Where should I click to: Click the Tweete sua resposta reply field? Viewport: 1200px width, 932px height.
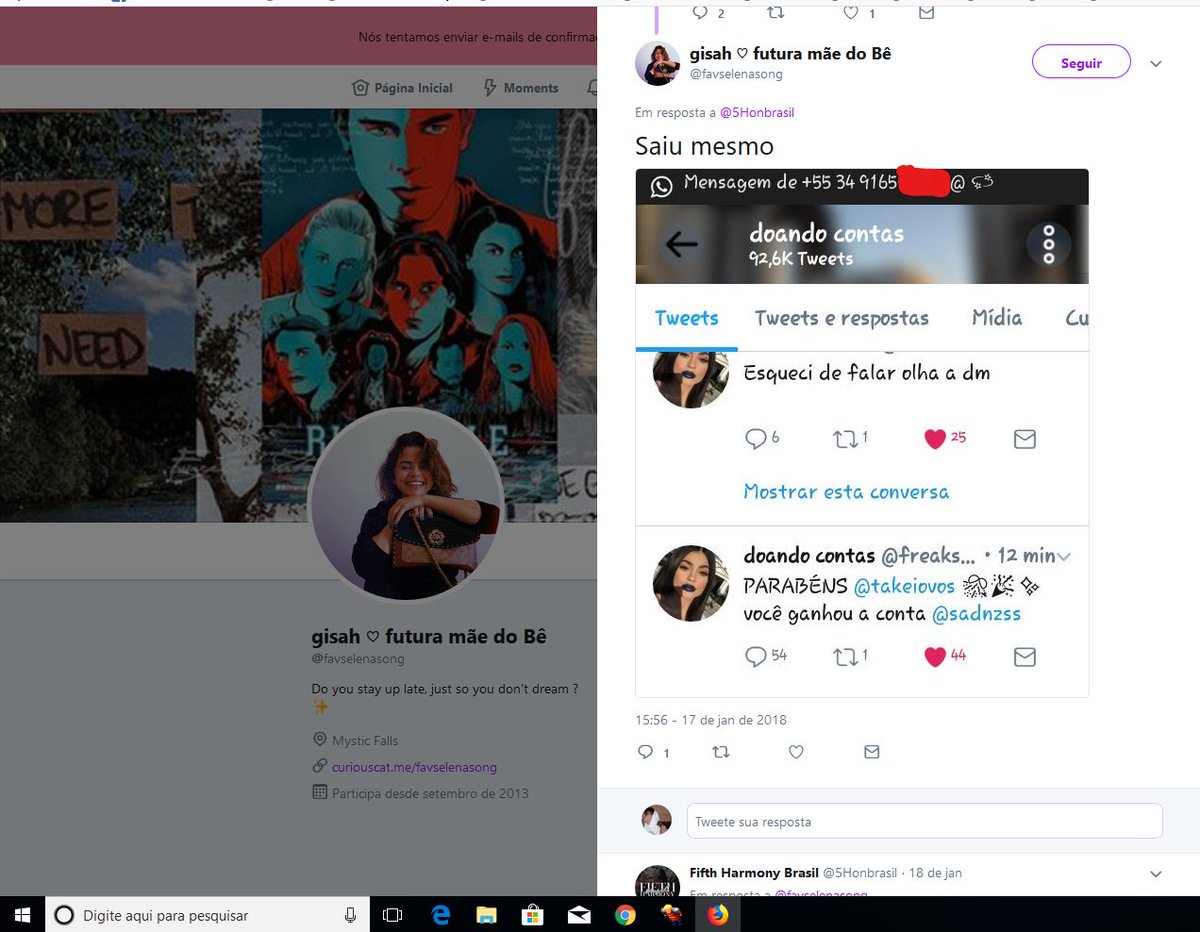(x=924, y=821)
